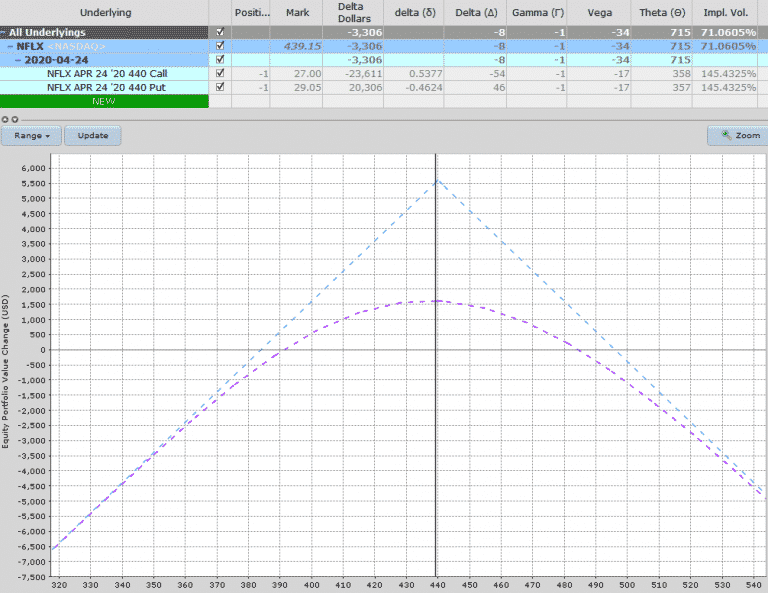Screen dimensions: 768x593
Task: Toggle the 2020-04-24 expiry checkbox
Action: click(x=220, y=60)
